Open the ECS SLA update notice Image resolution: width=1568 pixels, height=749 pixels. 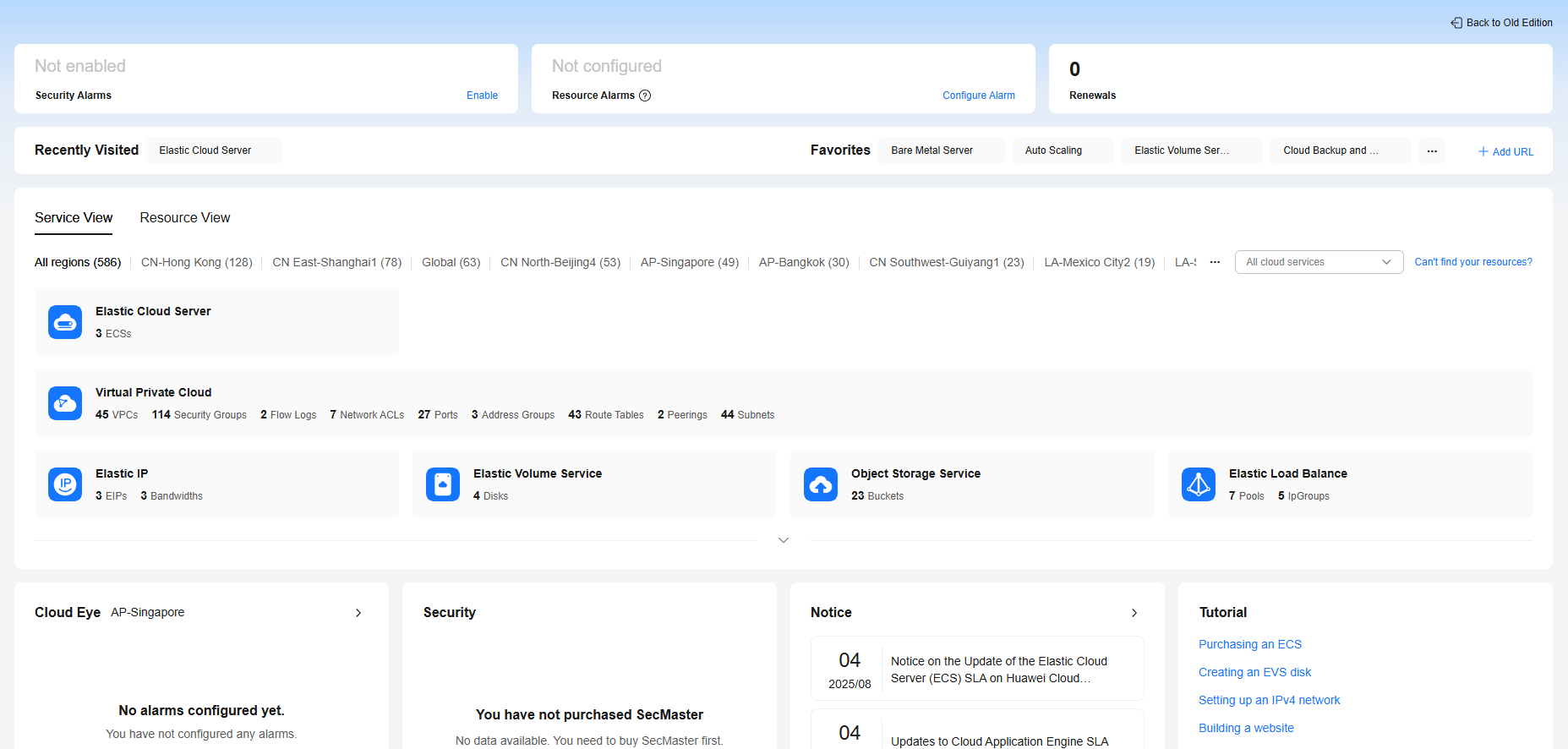977,669
